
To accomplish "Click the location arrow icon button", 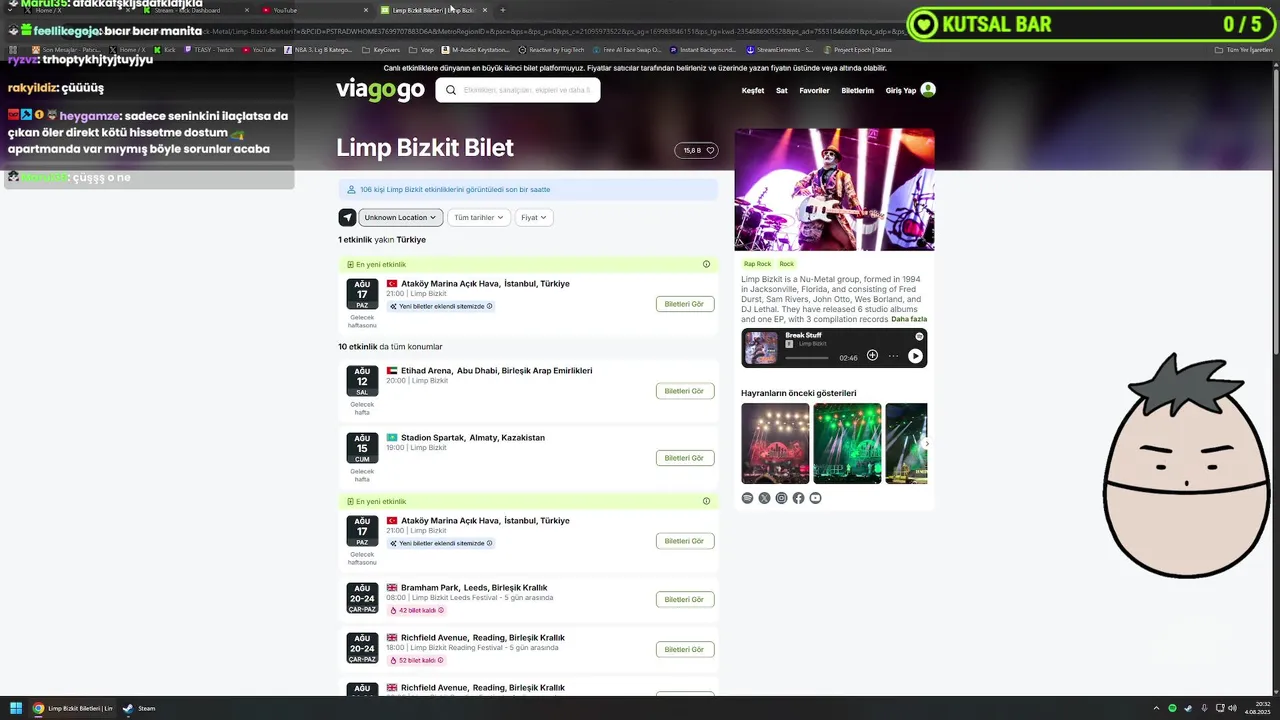I will click(347, 217).
